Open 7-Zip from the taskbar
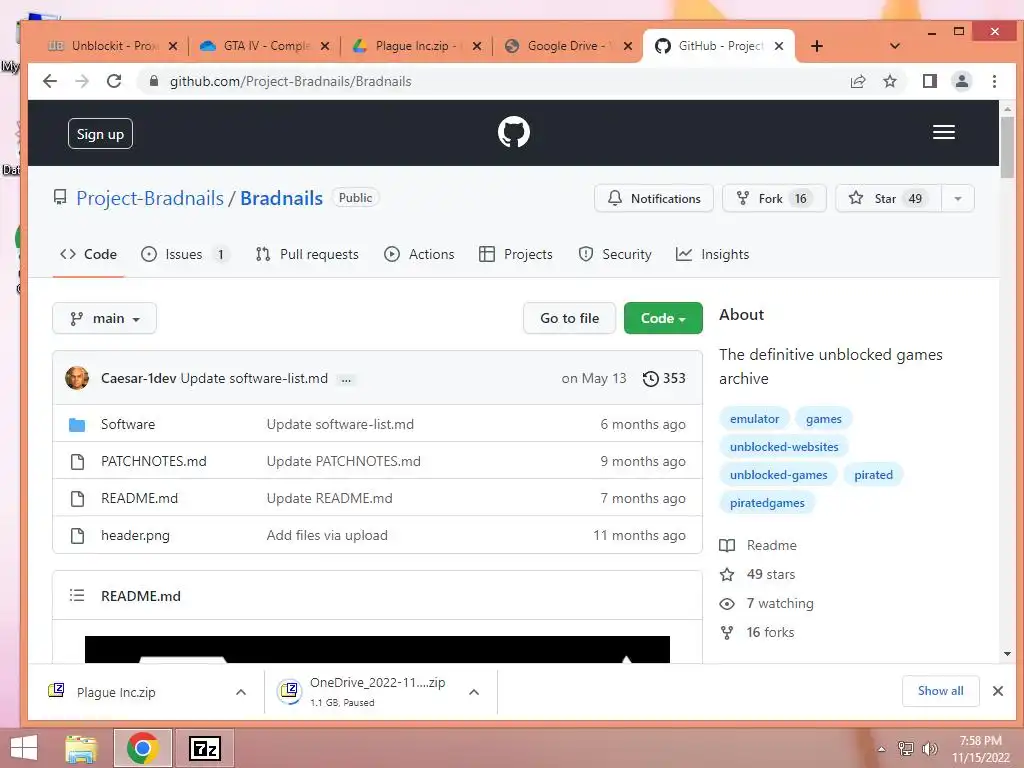The width and height of the screenshot is (1024, 768). tap(204, 748)
